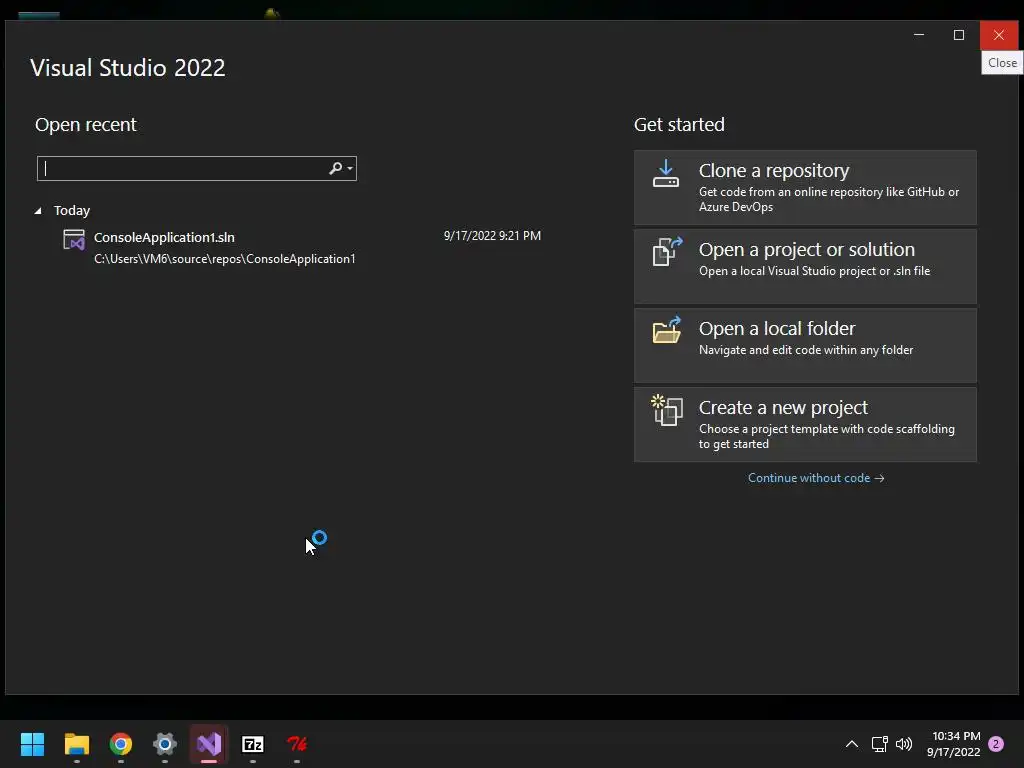
Task: Click the magnifier search icon in recent box
Action: click(335, 168)
